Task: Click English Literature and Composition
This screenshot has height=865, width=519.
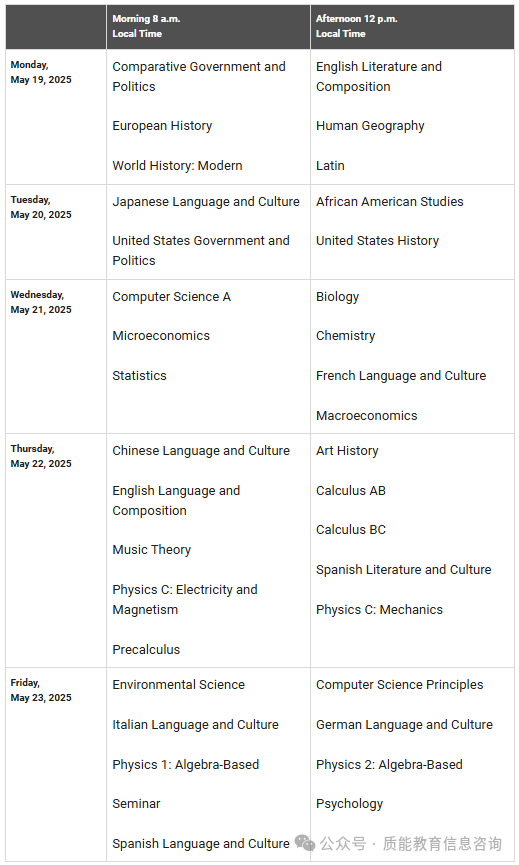Action: [x=379, y=77]
